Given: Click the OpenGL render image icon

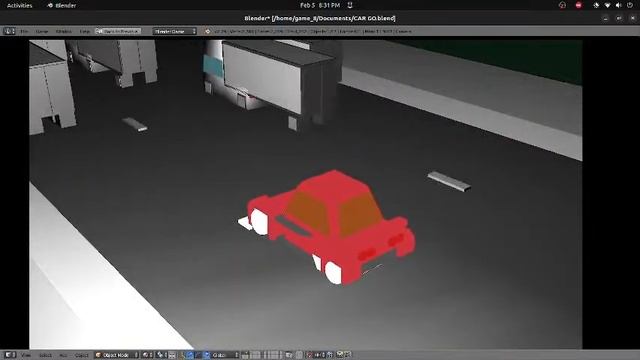Looking at the screenshot, I should [340, 355].
